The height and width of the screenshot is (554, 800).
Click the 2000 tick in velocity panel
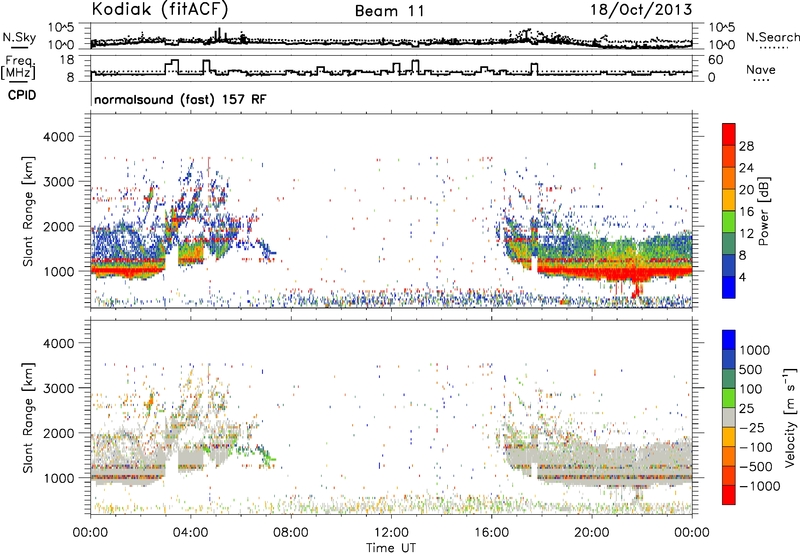[x=58, y=433]
